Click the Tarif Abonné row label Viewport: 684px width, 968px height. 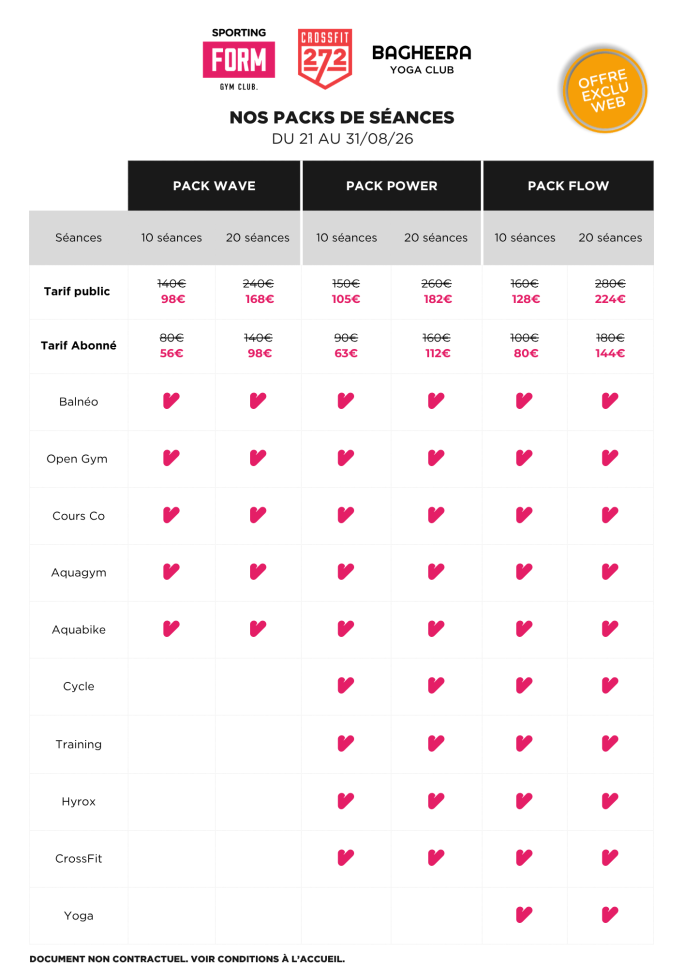click(78, 346)
